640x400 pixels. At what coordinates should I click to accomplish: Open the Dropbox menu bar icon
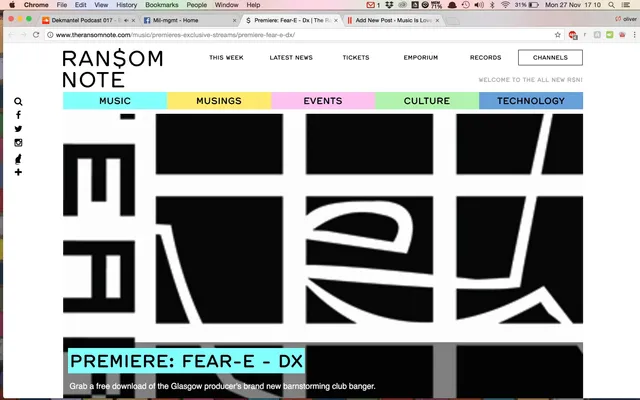(x=389, y=5)
